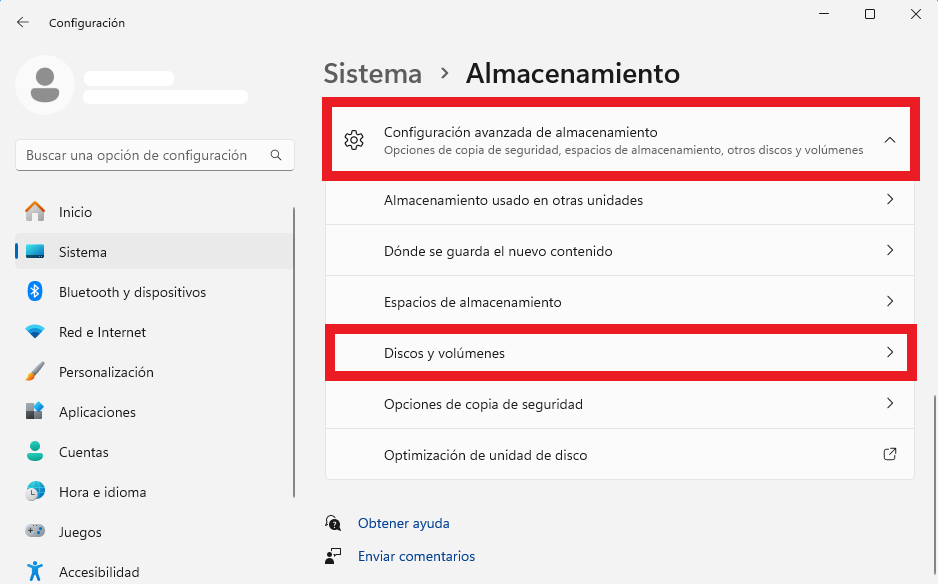Click the Obtener ayuda link

(403, 523)
